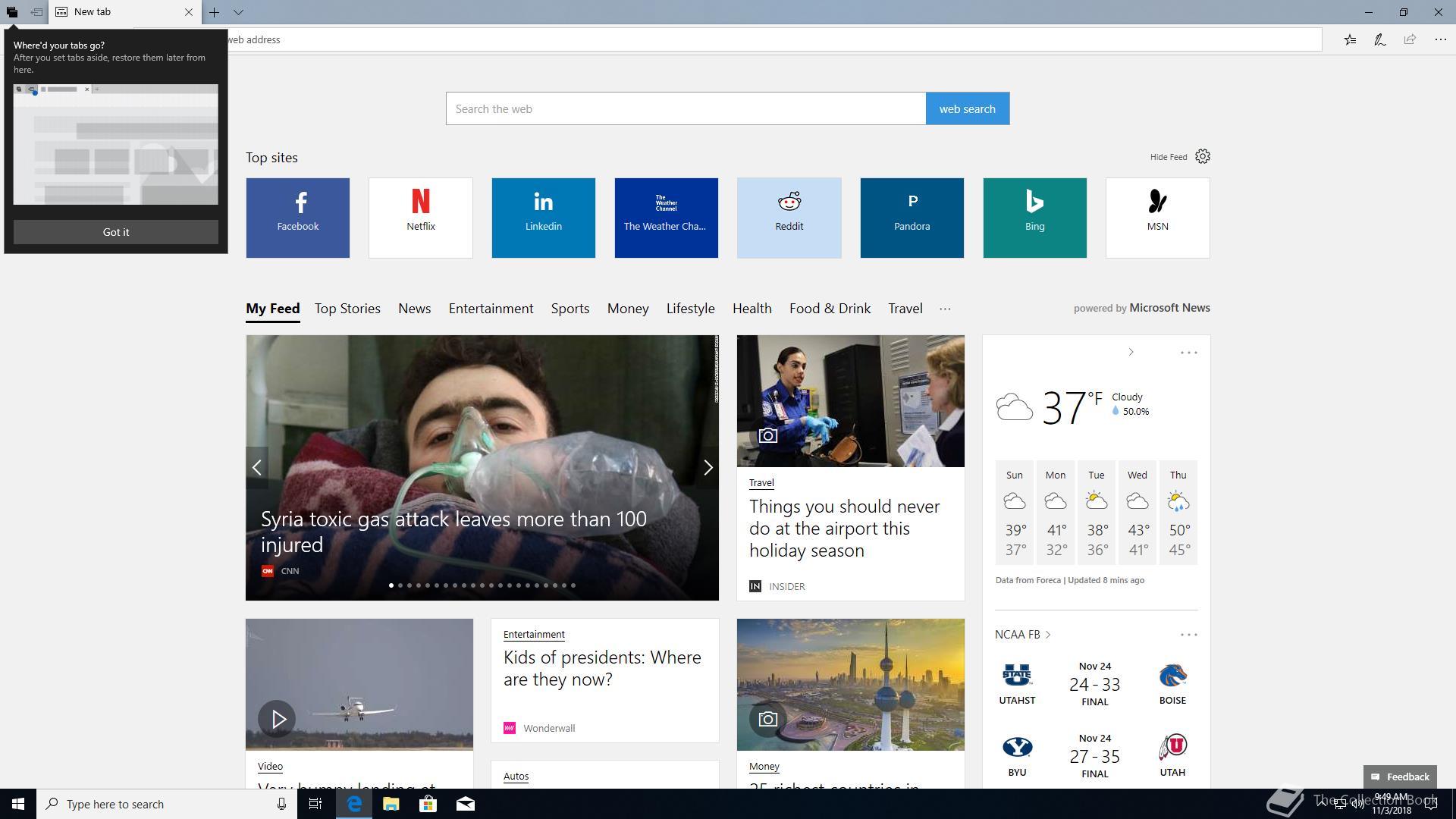Open The Weather Channel tile
This screenshot has height=819, width=1456.
(667, 218)
